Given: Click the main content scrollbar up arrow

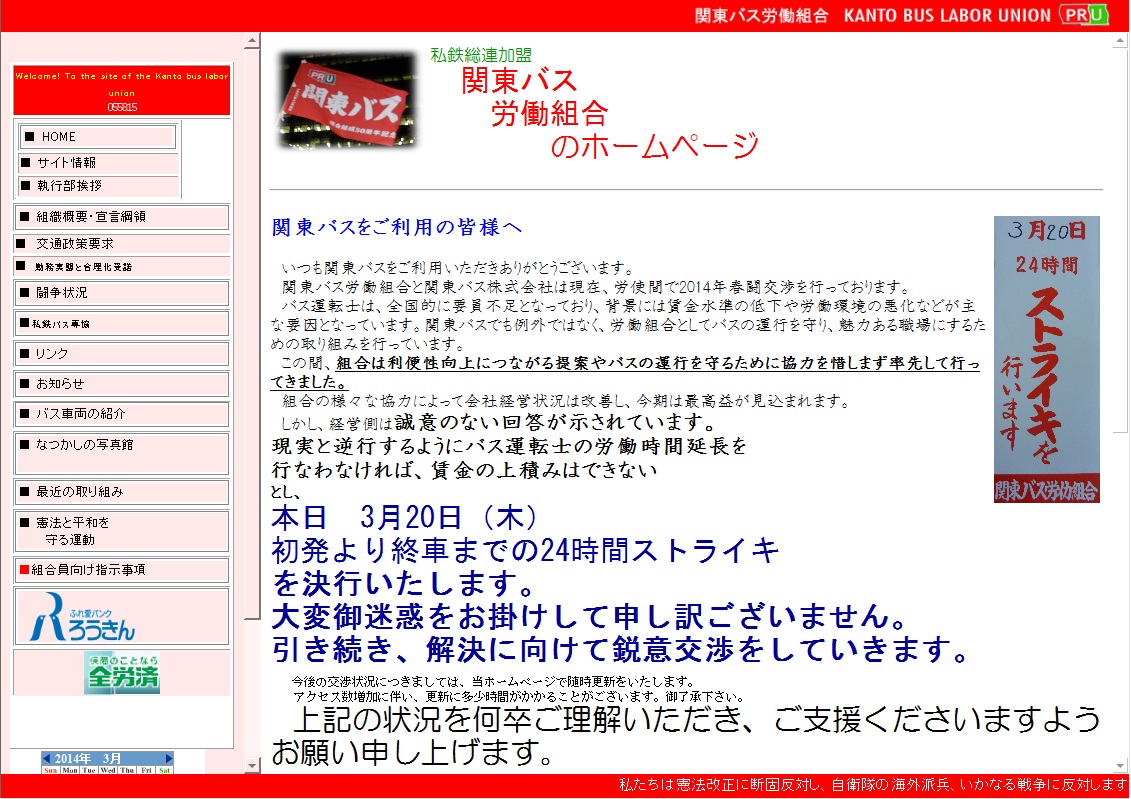Looking at the screenshot, I should coord(1120,40).
